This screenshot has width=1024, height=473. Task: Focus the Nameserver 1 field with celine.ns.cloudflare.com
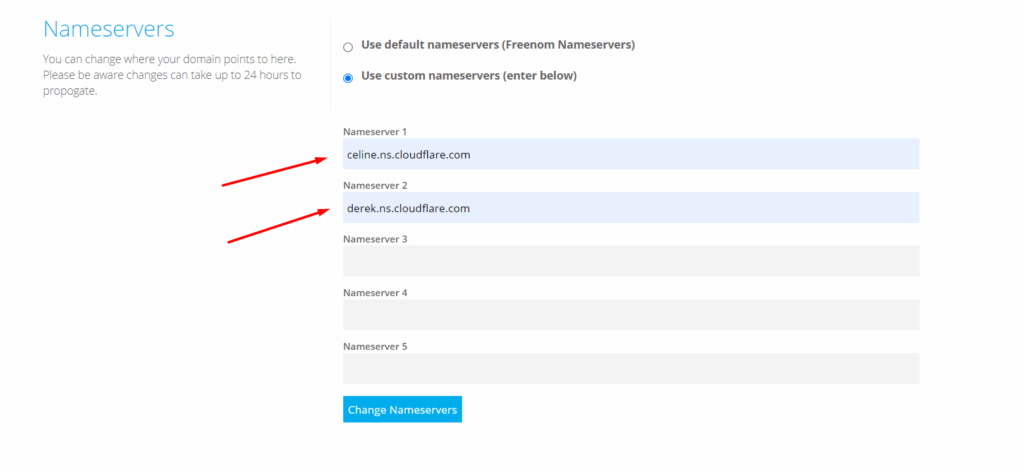tap(631, 154)
